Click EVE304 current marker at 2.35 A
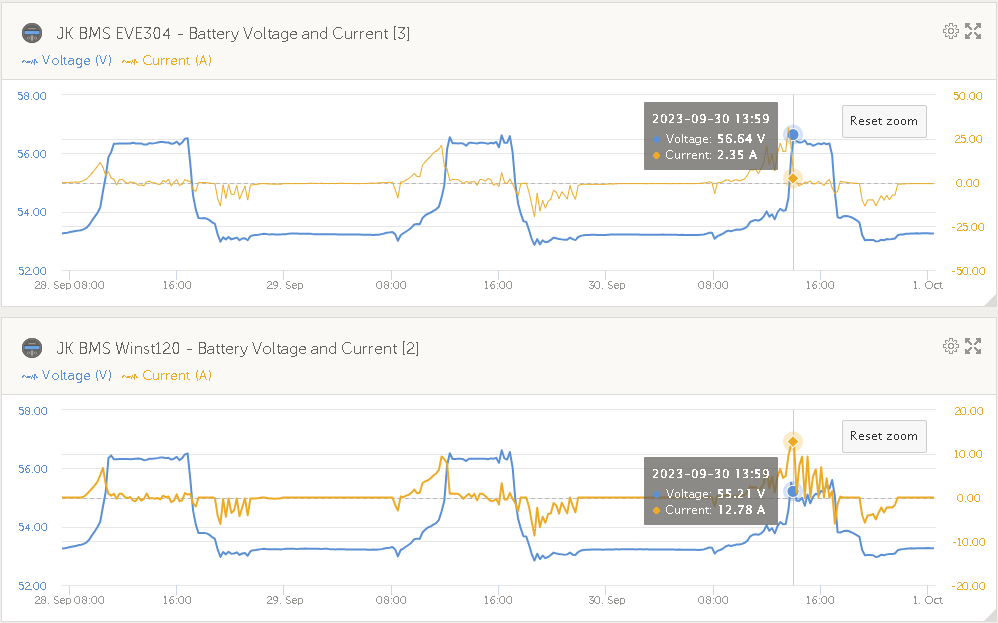Image resolution: width=998 pixels, height=623 pixels. pos(793,178)
